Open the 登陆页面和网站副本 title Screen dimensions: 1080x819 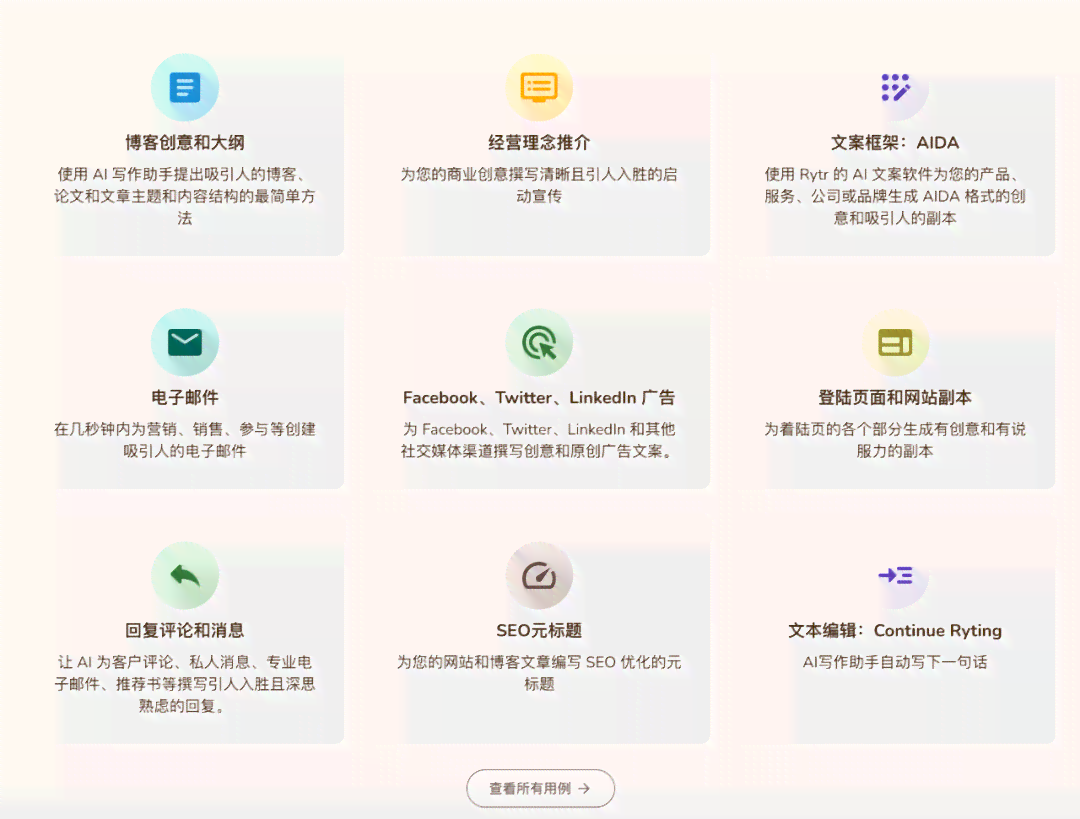(x=895, y=397)
